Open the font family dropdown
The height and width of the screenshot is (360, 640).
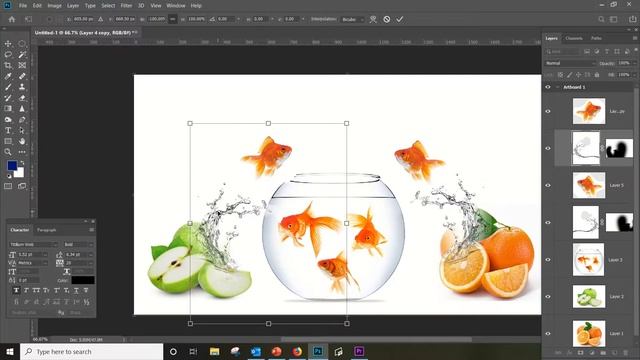pyautogui.click(x=33, y=244)
